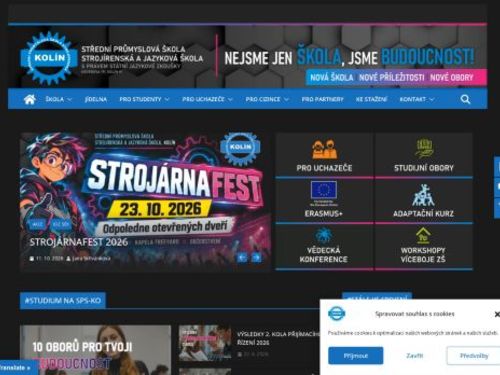The image size is (500, 375).
Task: Open the search magnifier icon
Action: (x=465, y=99)
